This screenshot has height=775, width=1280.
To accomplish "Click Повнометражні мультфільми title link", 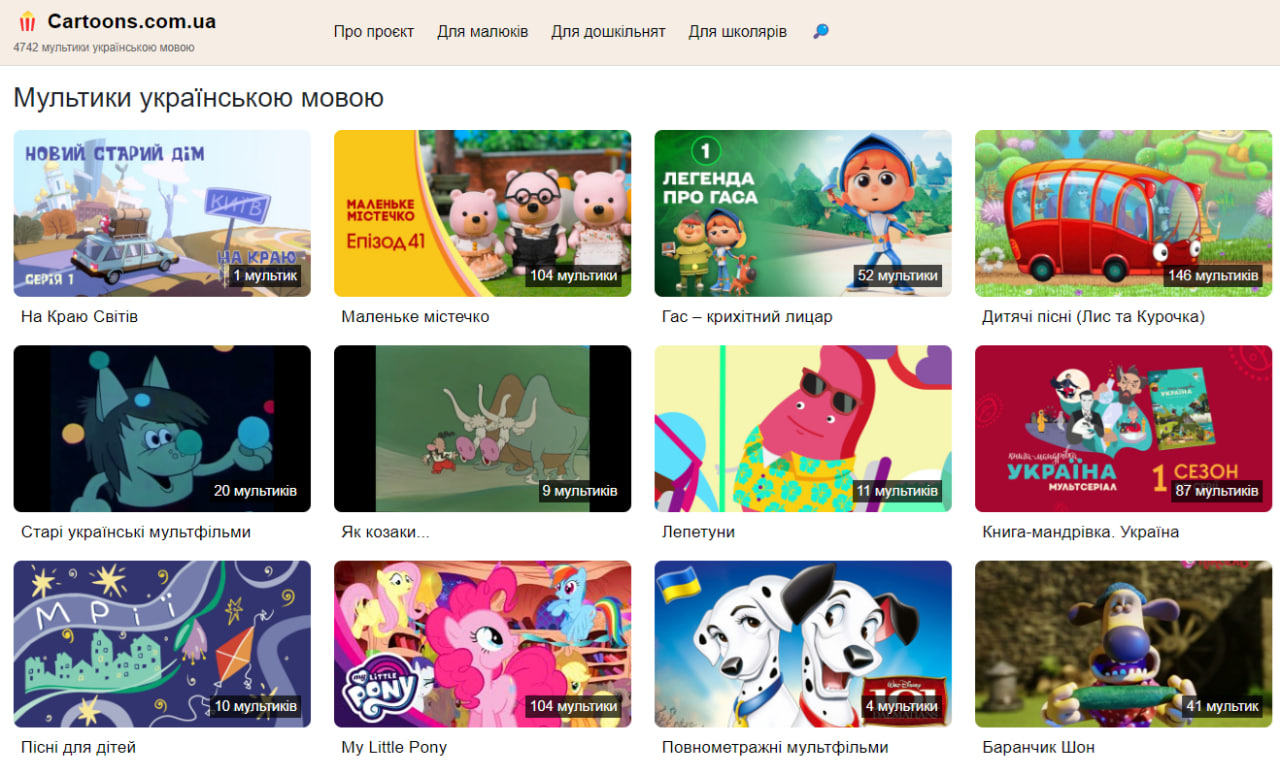I will click(x=775, y=747).
